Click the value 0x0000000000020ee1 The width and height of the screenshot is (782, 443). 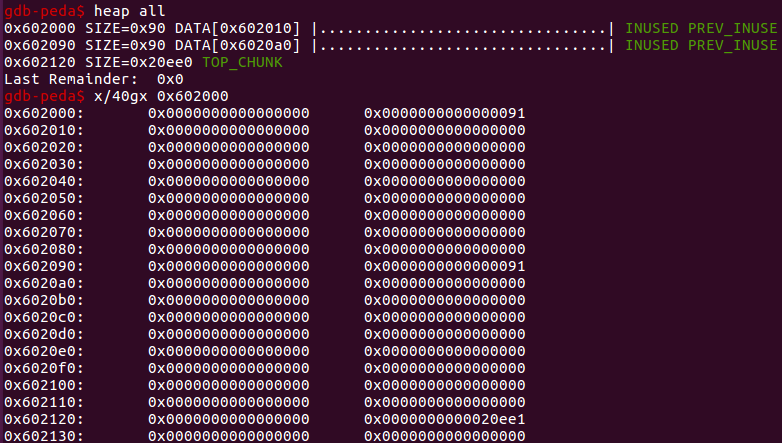pyautogui.click(x=444, y=419)
